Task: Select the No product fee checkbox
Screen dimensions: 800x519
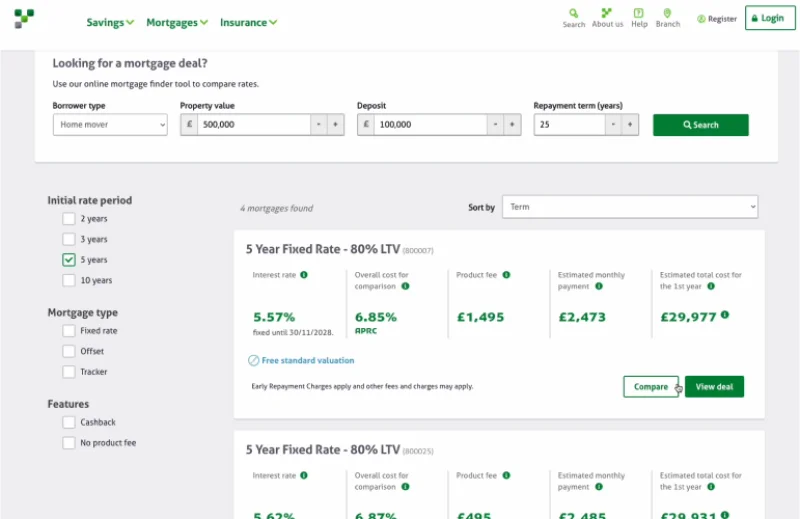Action: pos(69,442)
